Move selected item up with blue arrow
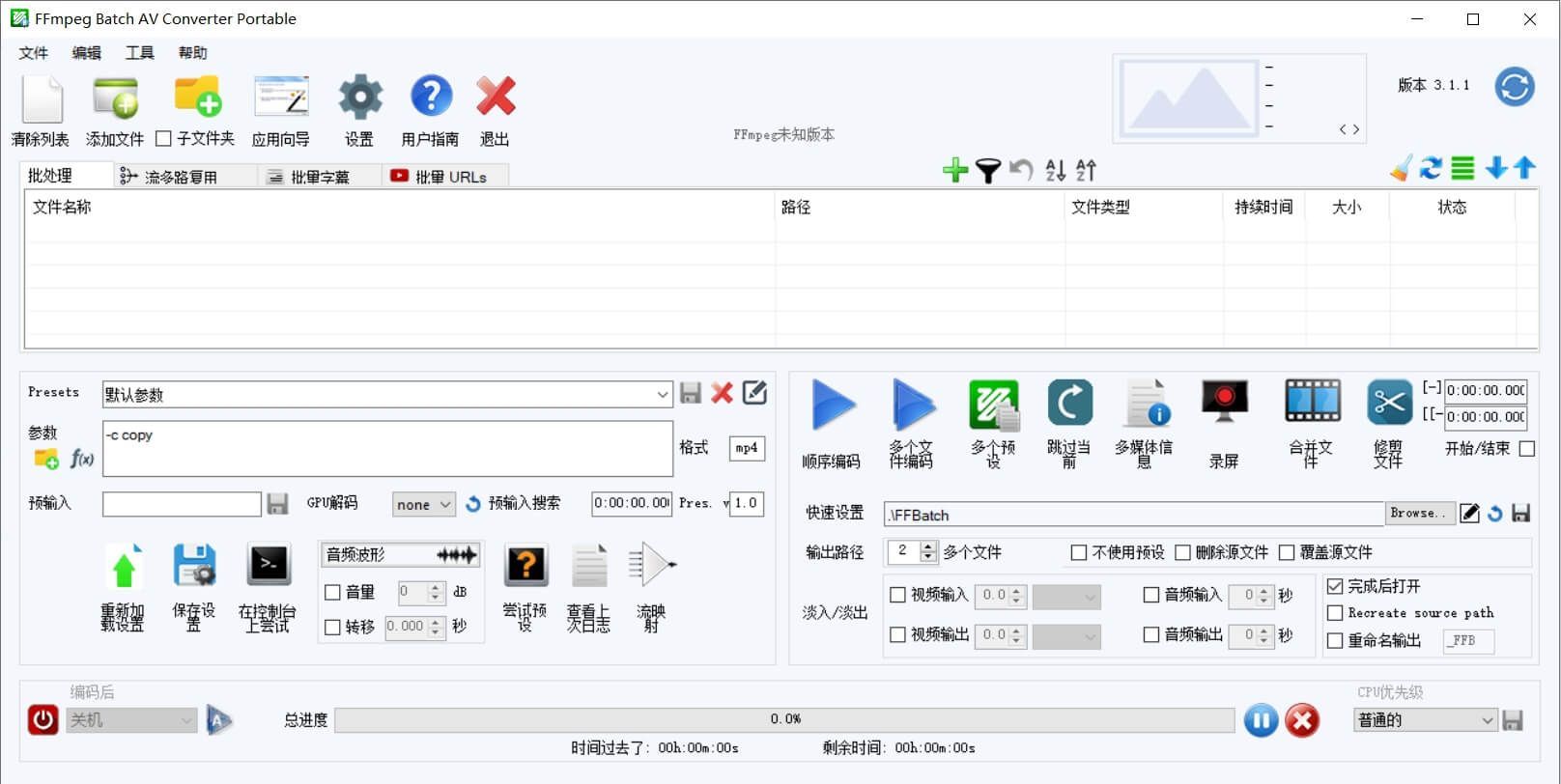 pyautogui.click(x=1524, y=167)
